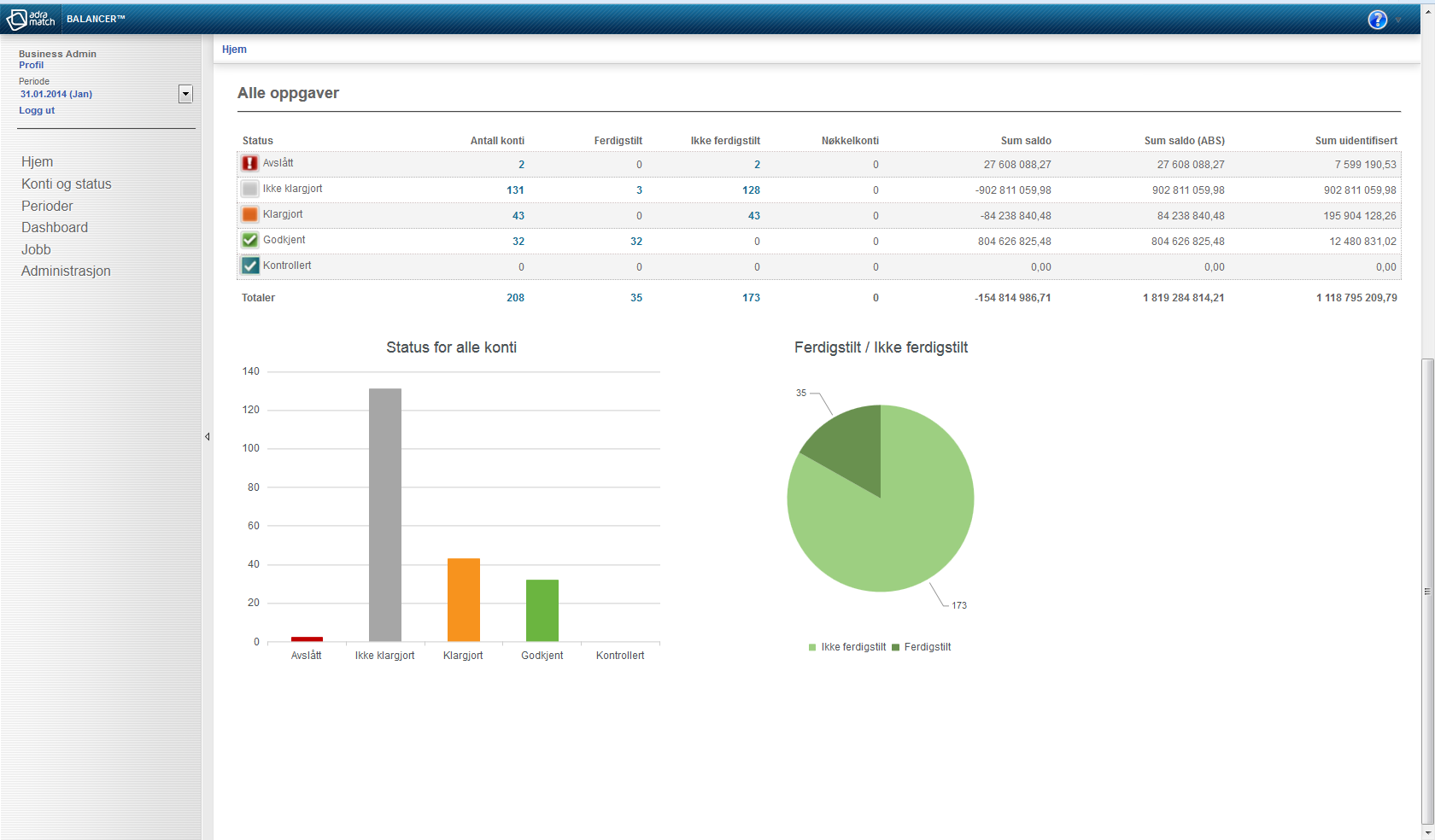Click the red Avslått bar

(x=307, y=639)
